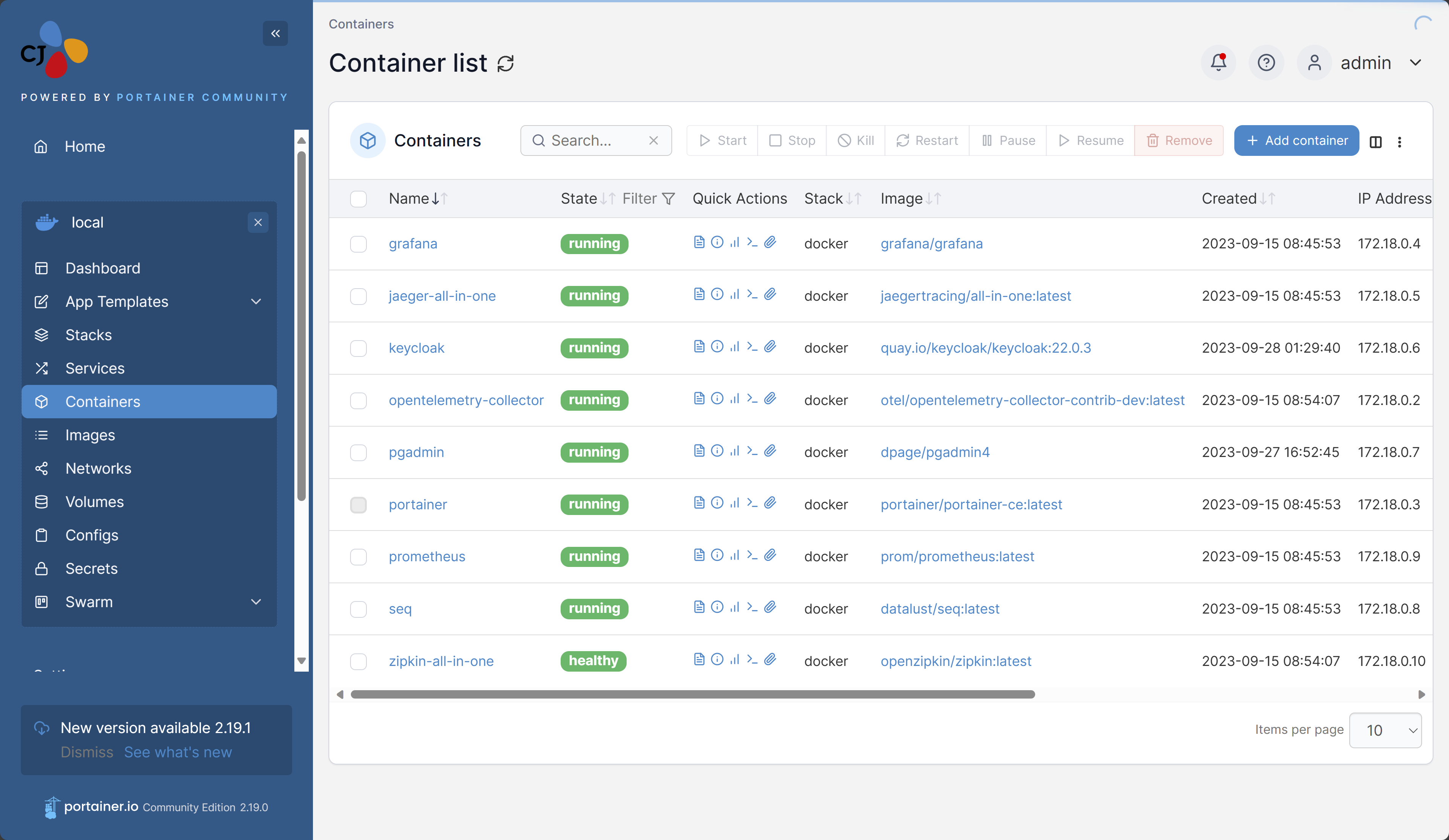1449x840 pixels.
Task: Open exec console icon for pgadmin
Action: (x=752, y=451)
